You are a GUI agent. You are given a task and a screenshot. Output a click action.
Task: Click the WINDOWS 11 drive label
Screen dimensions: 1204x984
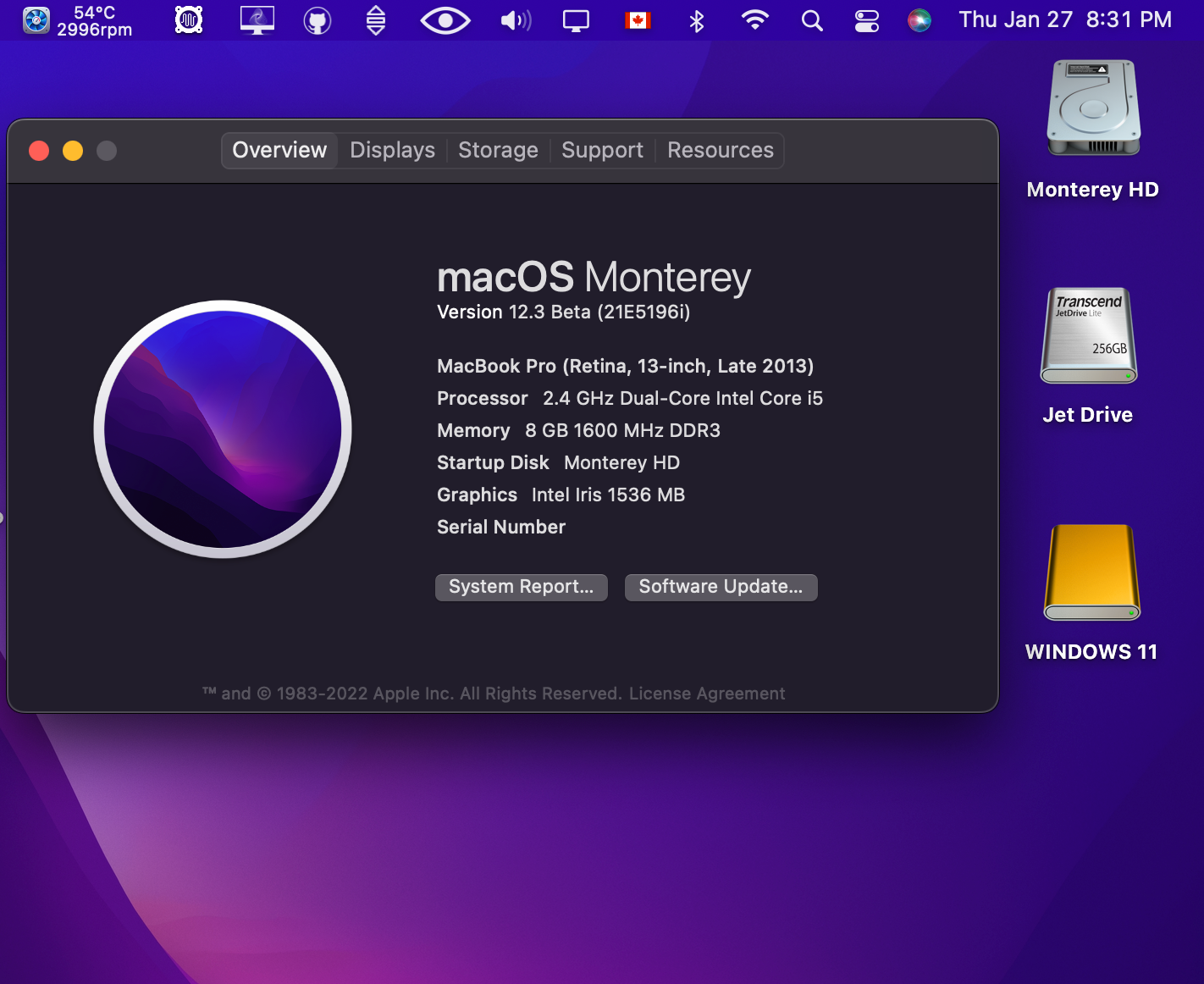[1091, 652]
